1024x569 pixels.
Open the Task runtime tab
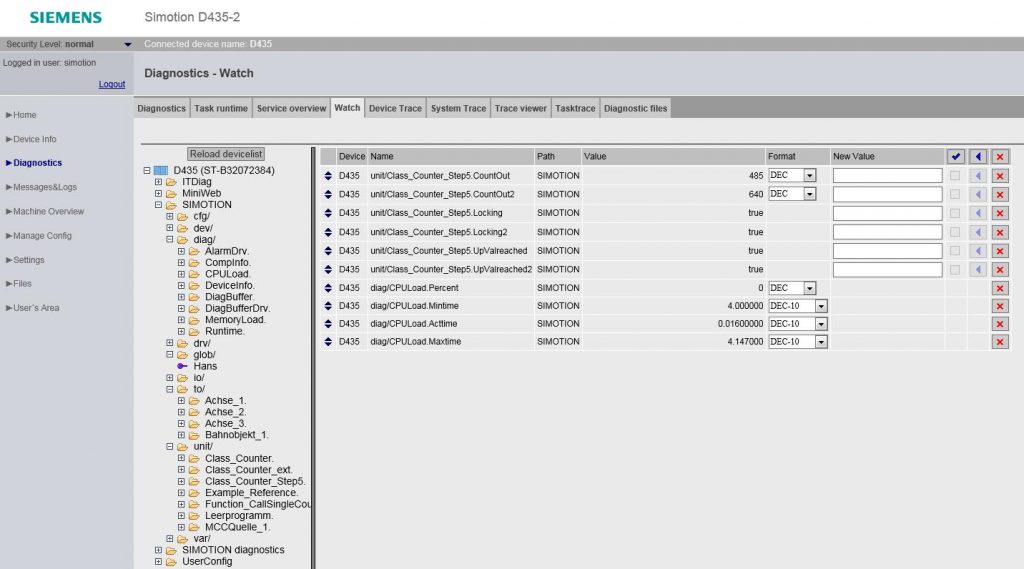pos(221,108)
